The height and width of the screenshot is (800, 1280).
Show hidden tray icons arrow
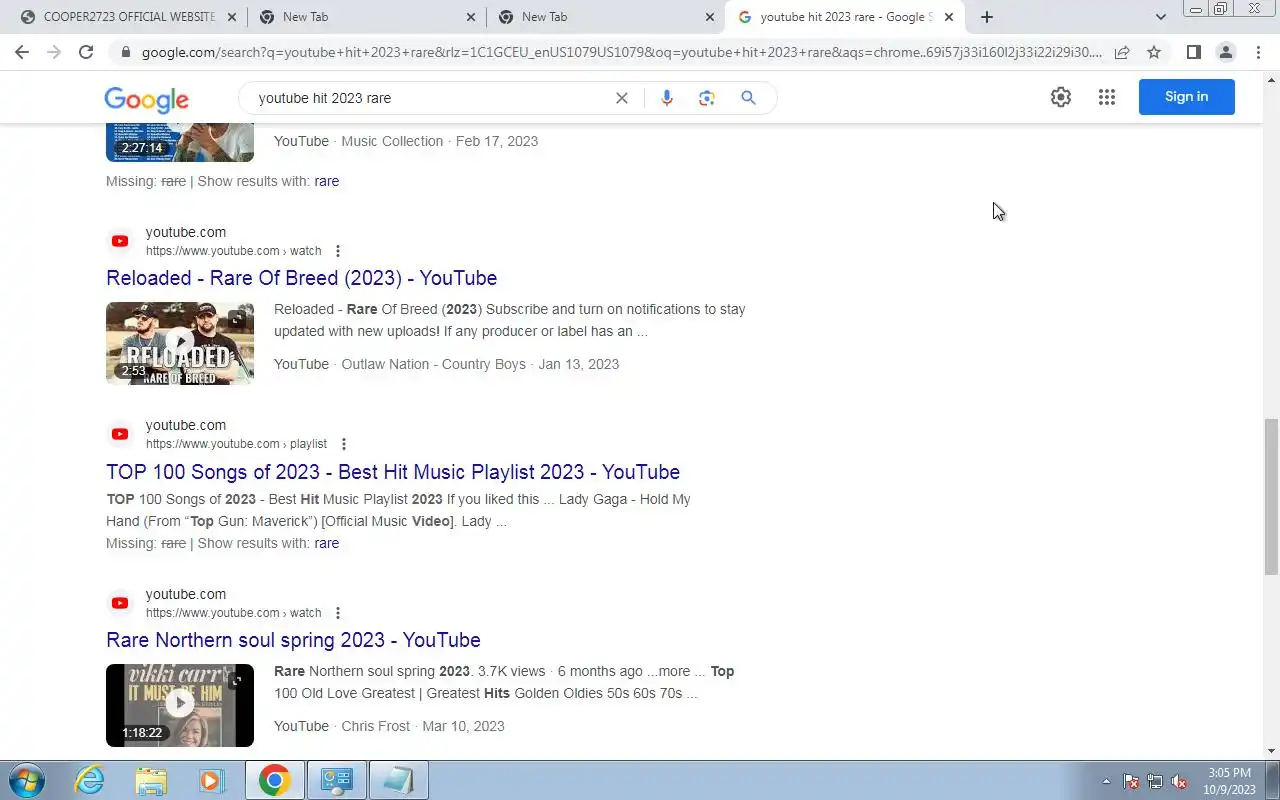(x=1106, y=781)
